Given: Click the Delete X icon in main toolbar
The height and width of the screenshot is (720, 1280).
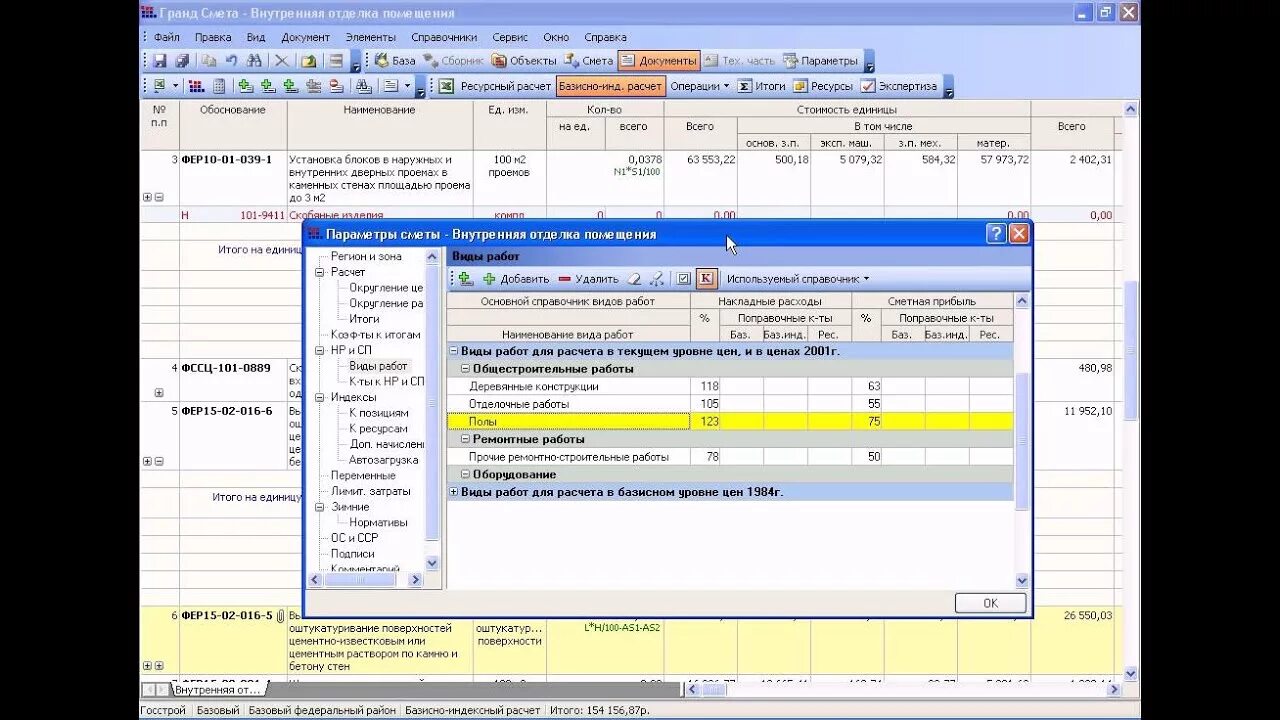Looking at the screenshot, I should (282, 61).
